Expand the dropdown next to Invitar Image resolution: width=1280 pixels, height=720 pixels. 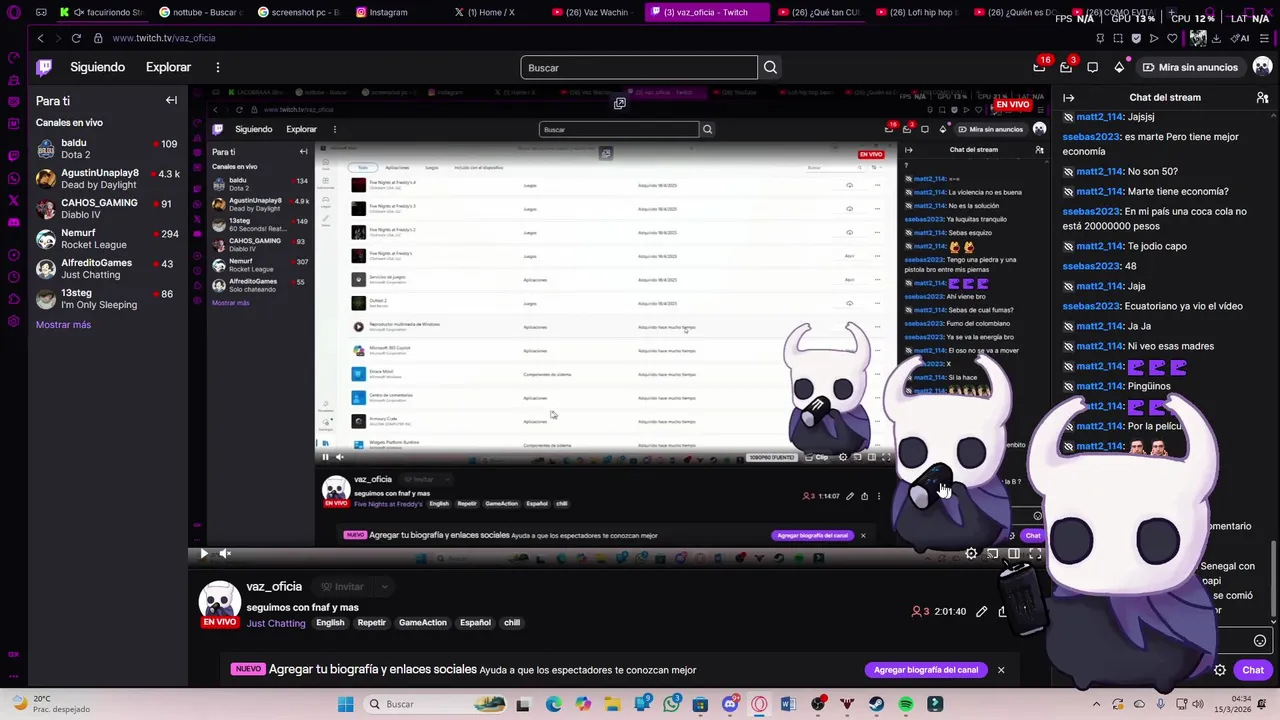[384, 587]
